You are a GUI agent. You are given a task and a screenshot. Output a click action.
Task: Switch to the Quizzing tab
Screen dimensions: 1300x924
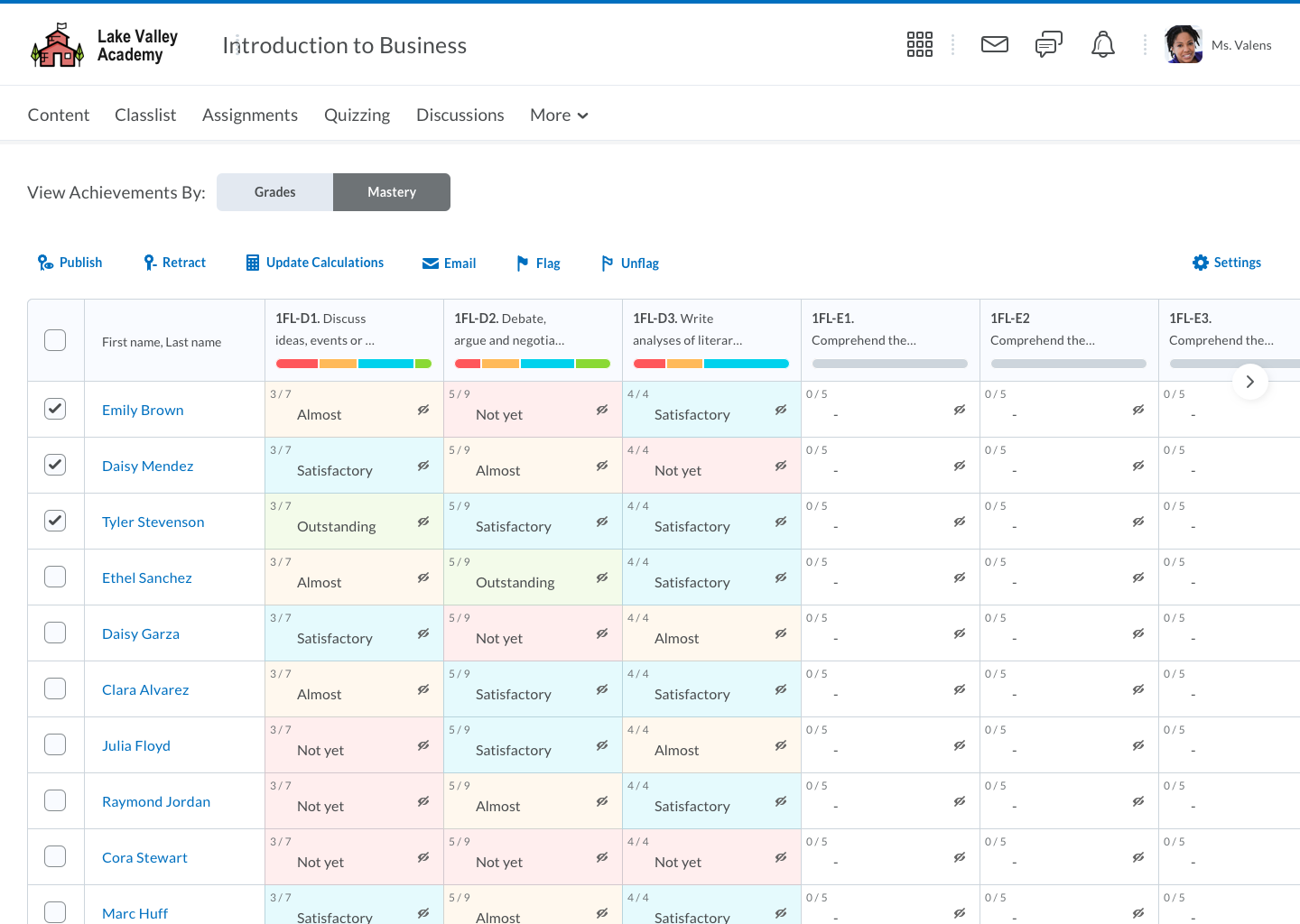[357, 115]
